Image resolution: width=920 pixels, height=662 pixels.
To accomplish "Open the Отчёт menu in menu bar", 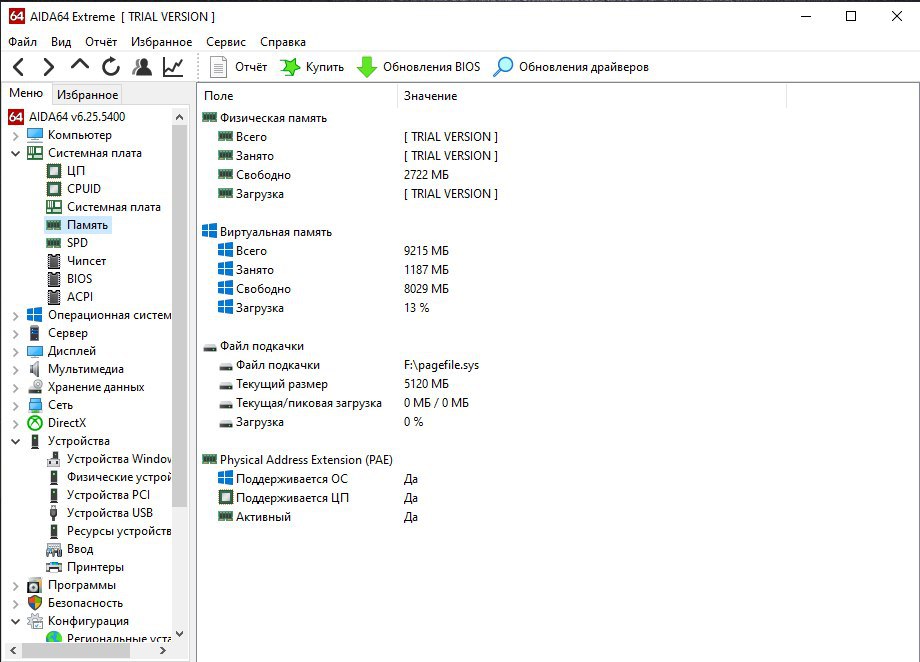I will tap(101, 42).
